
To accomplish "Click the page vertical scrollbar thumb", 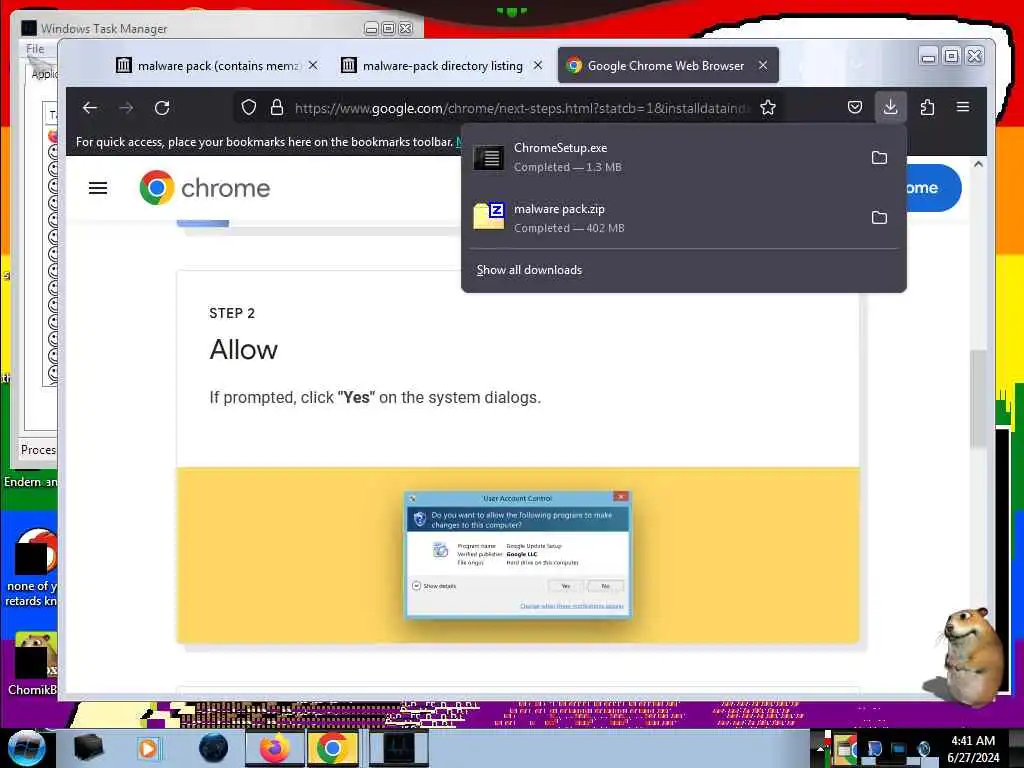I will (978, 398).
